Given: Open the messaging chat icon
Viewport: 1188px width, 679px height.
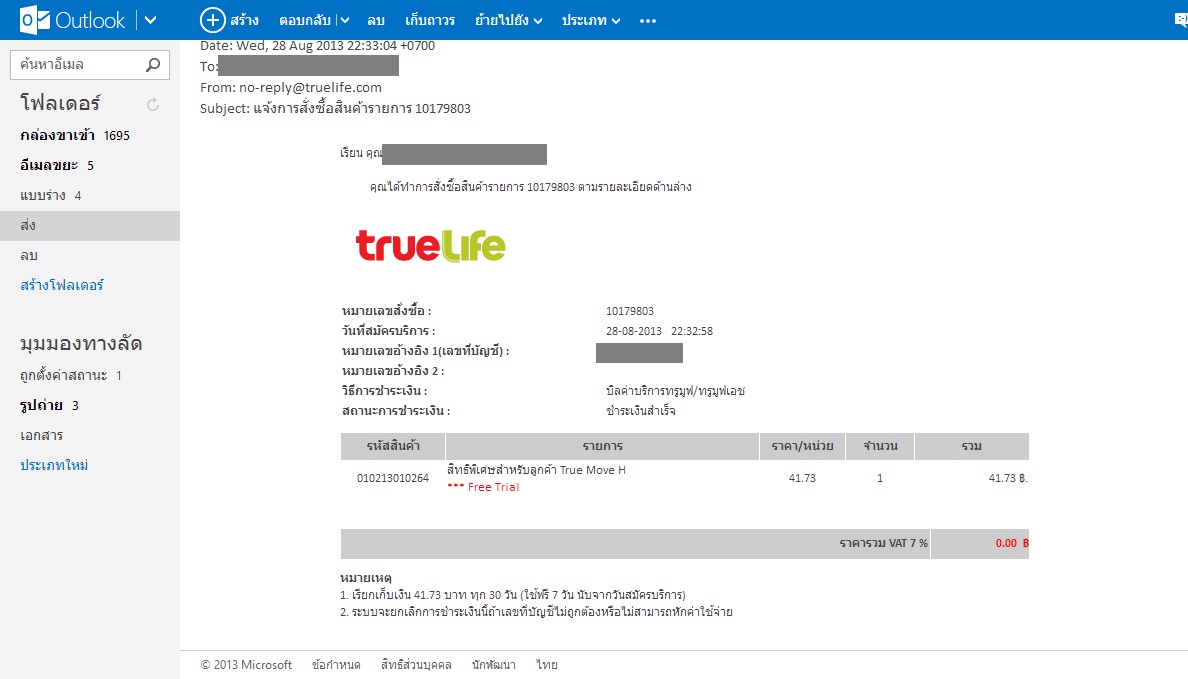Looking at the screenshot, I should point(1180,20).
